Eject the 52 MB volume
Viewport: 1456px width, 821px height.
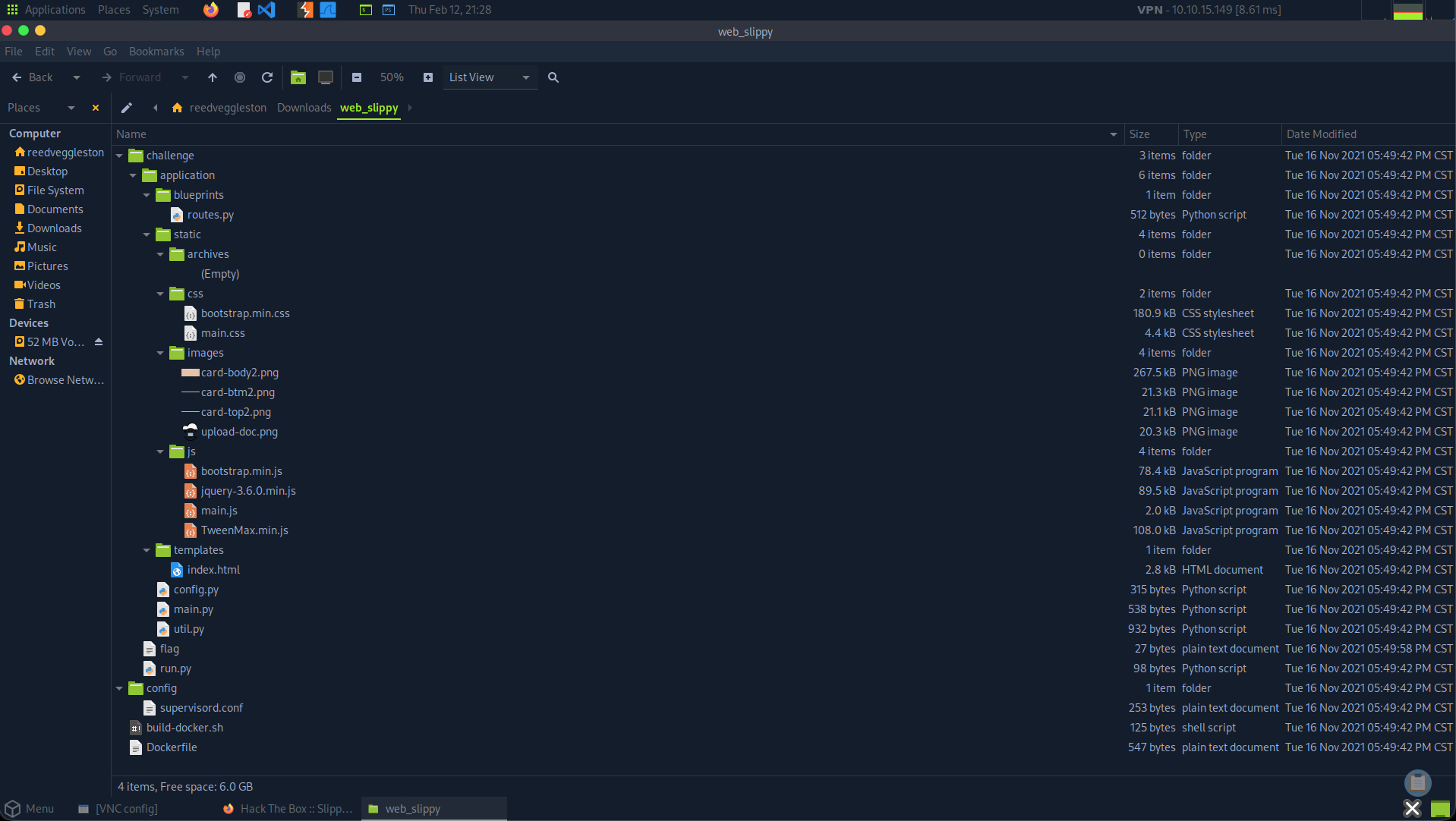(x=99, y=342)
